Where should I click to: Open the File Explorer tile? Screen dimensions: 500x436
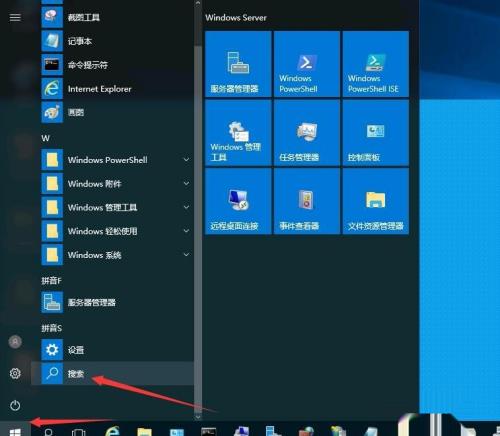[376, 201]
